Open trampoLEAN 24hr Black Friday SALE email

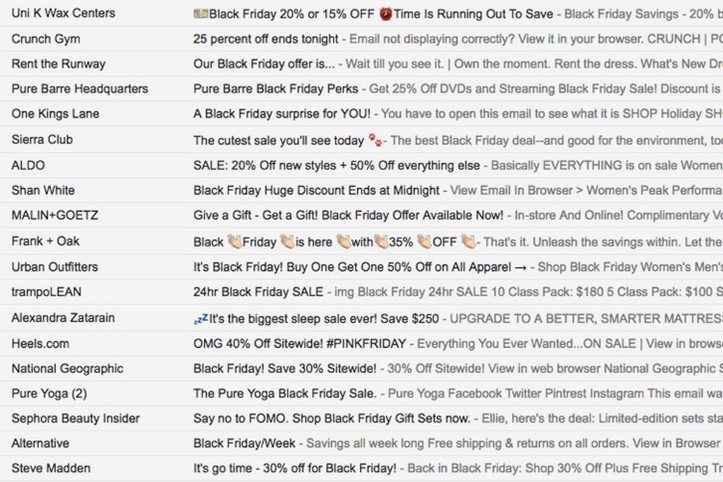362,292
